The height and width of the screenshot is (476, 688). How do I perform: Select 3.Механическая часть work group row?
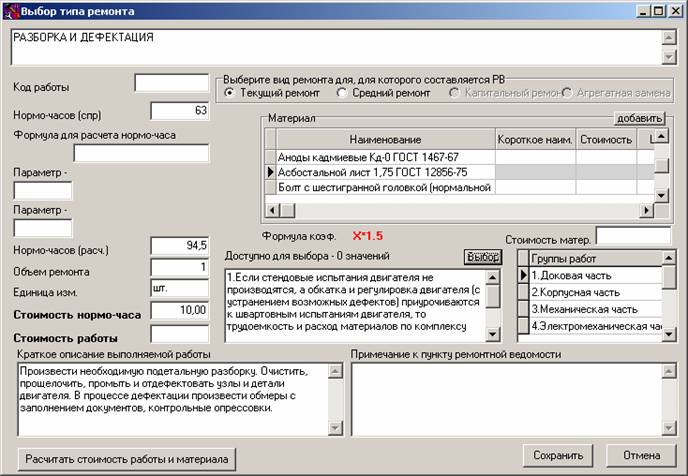tap(595, 309)
